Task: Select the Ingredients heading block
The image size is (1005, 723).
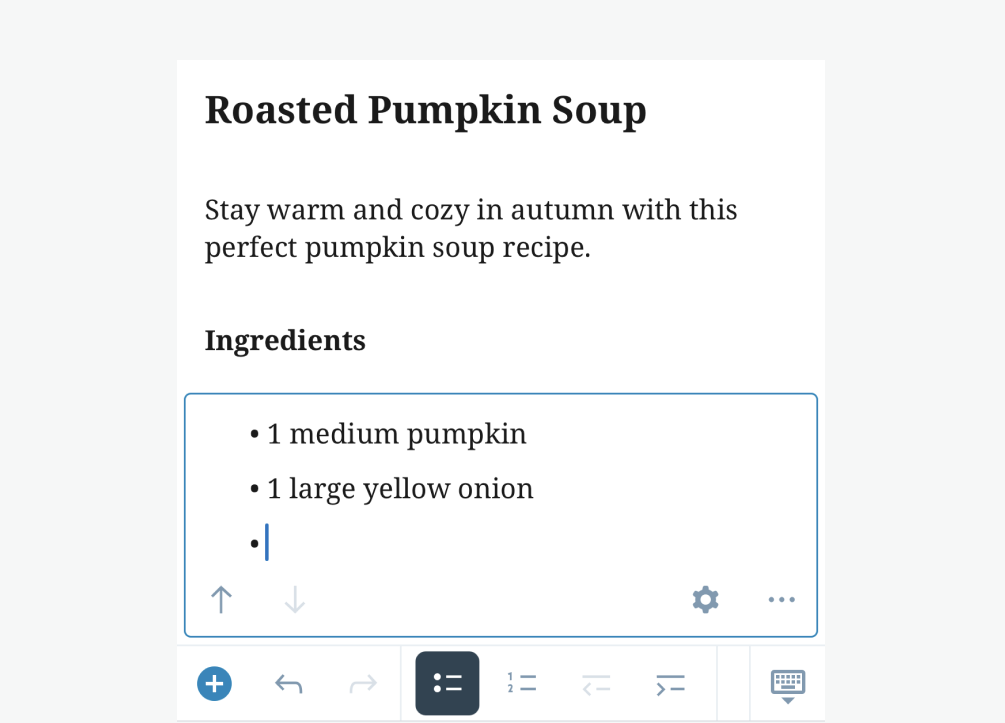Action: [x=285, y=341]
